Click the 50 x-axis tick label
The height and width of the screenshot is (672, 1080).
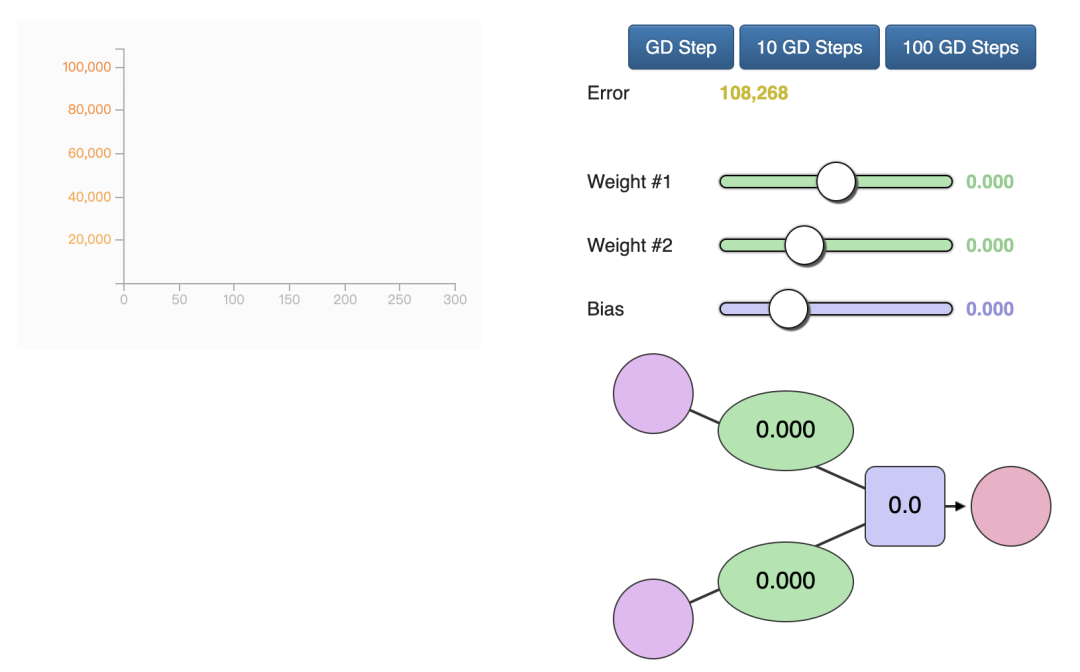tap(179, 300)
